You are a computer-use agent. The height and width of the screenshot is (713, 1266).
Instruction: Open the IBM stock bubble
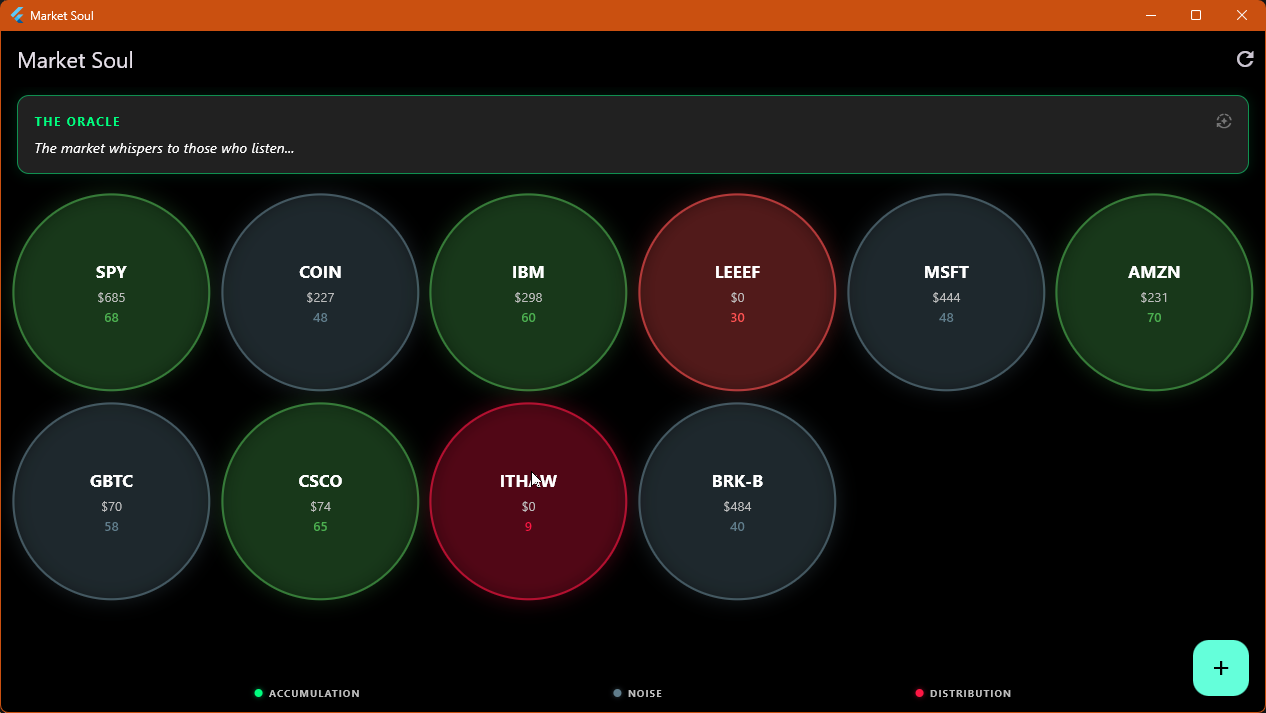click(528, 292)
